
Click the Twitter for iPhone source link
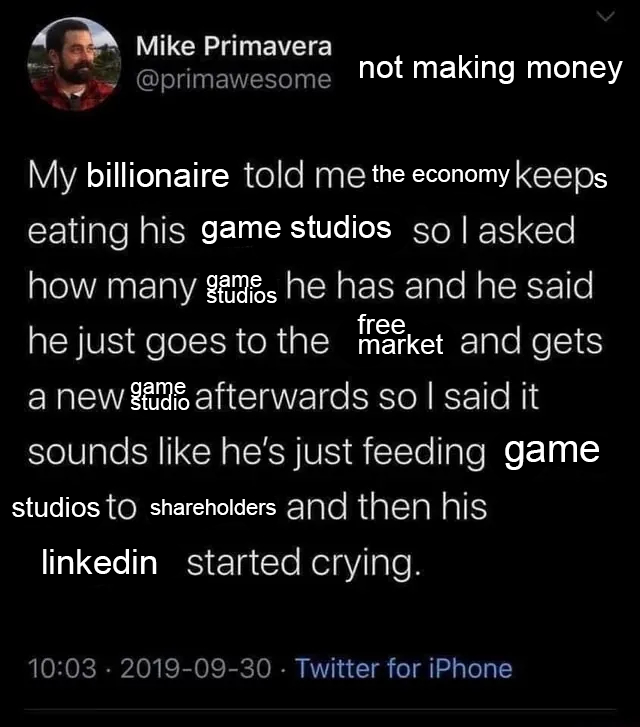coord(404,668)
